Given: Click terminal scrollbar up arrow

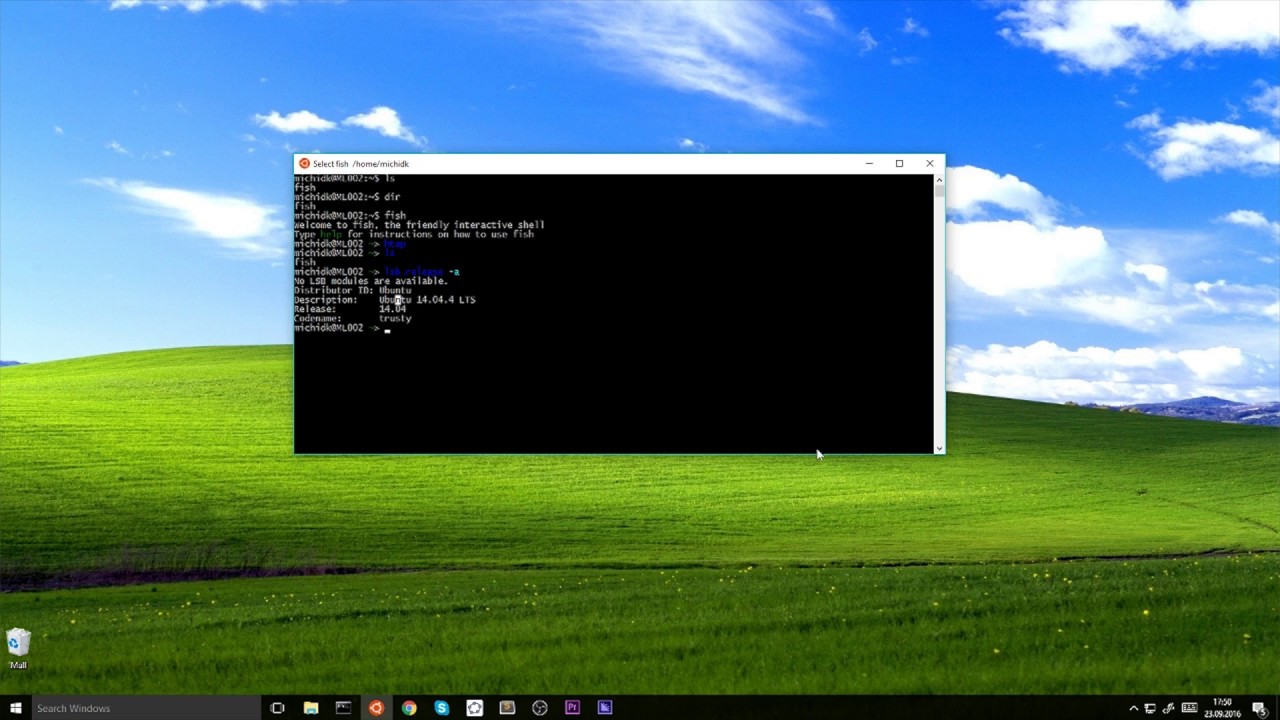Looking at the screenshot, I should tap(939, 180).
